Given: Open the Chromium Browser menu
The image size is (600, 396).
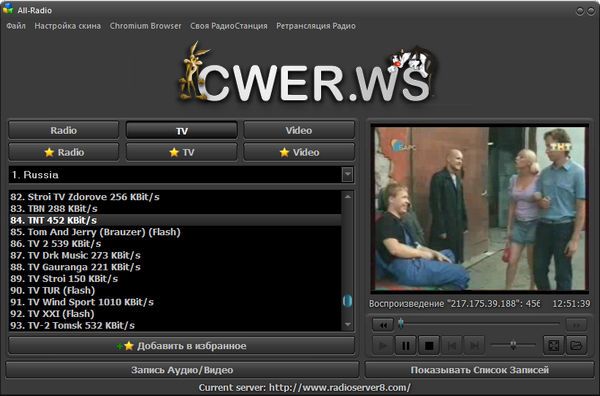Looking at the screenshot, I should [x=145, y=26].
